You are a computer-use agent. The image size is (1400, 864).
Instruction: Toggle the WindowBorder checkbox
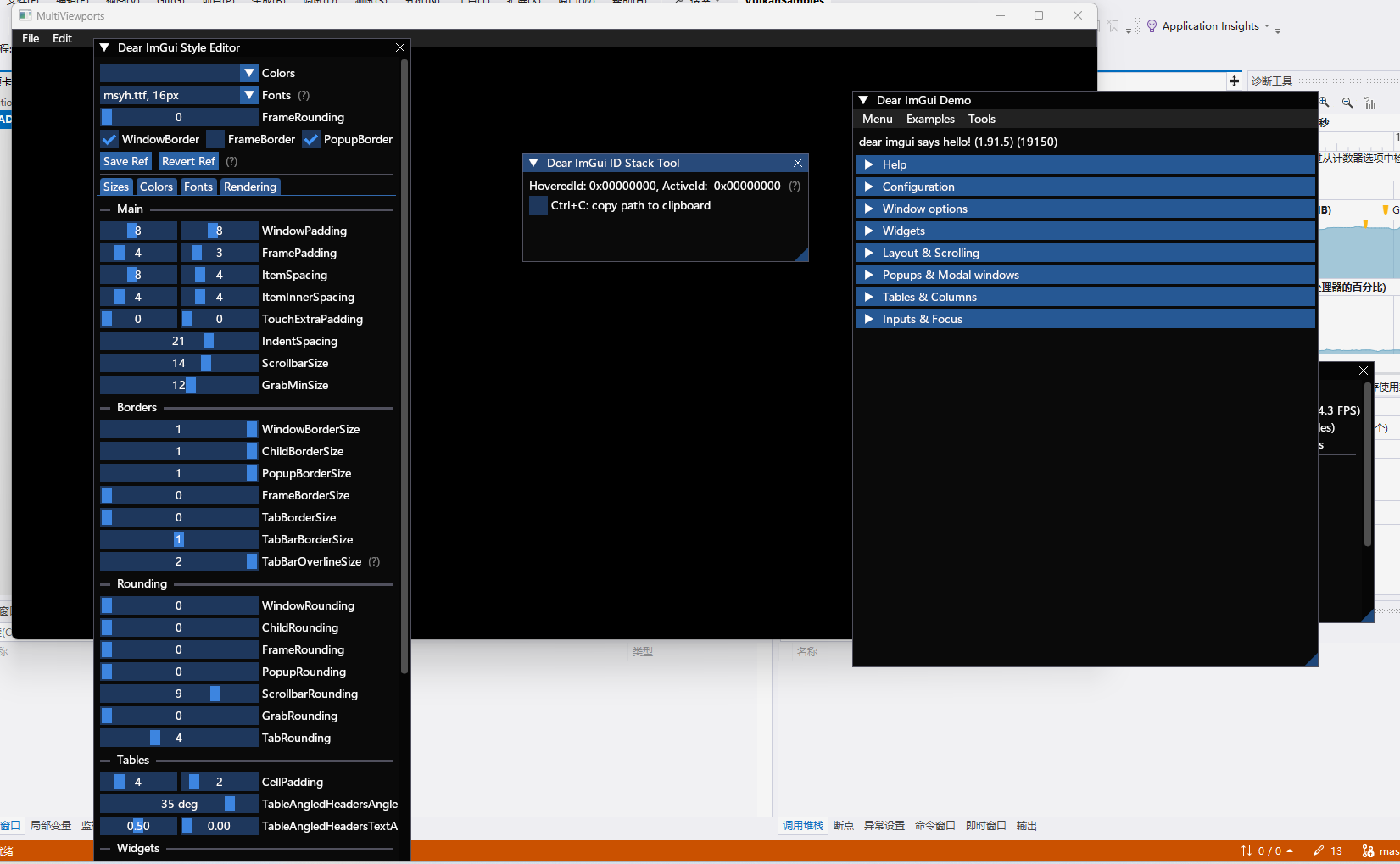[x=109, y=140]
